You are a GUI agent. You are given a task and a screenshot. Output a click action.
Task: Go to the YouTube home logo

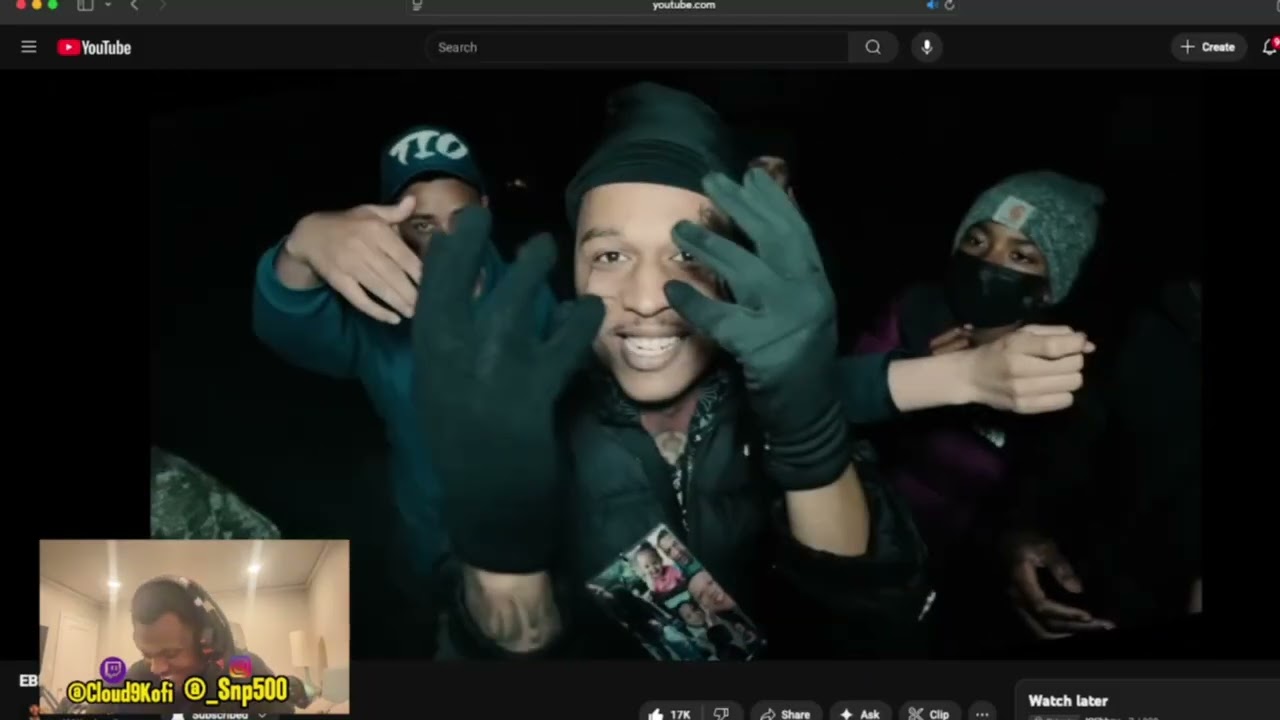pos(94,47)
